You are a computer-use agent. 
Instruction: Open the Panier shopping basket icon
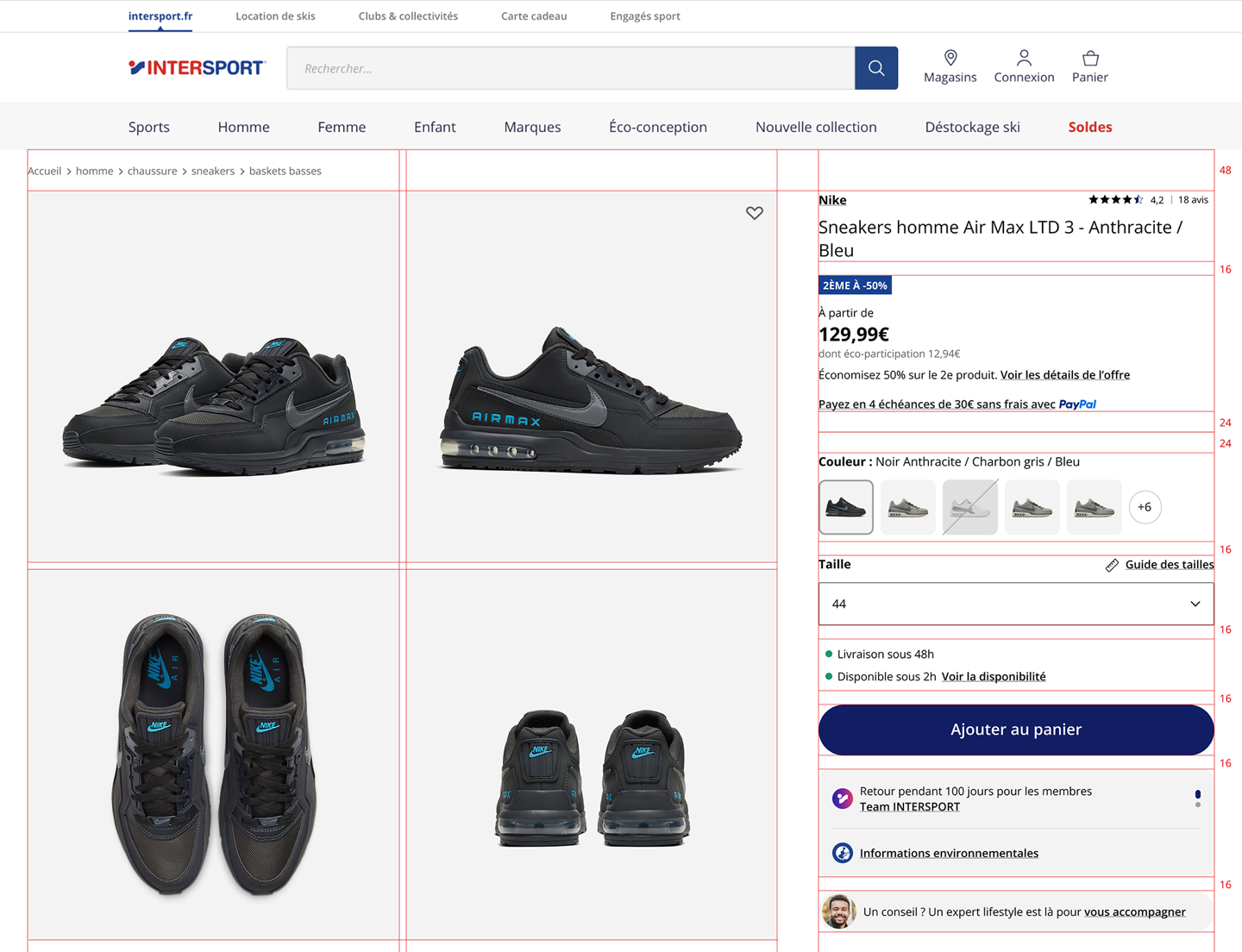click(1090, 59)
